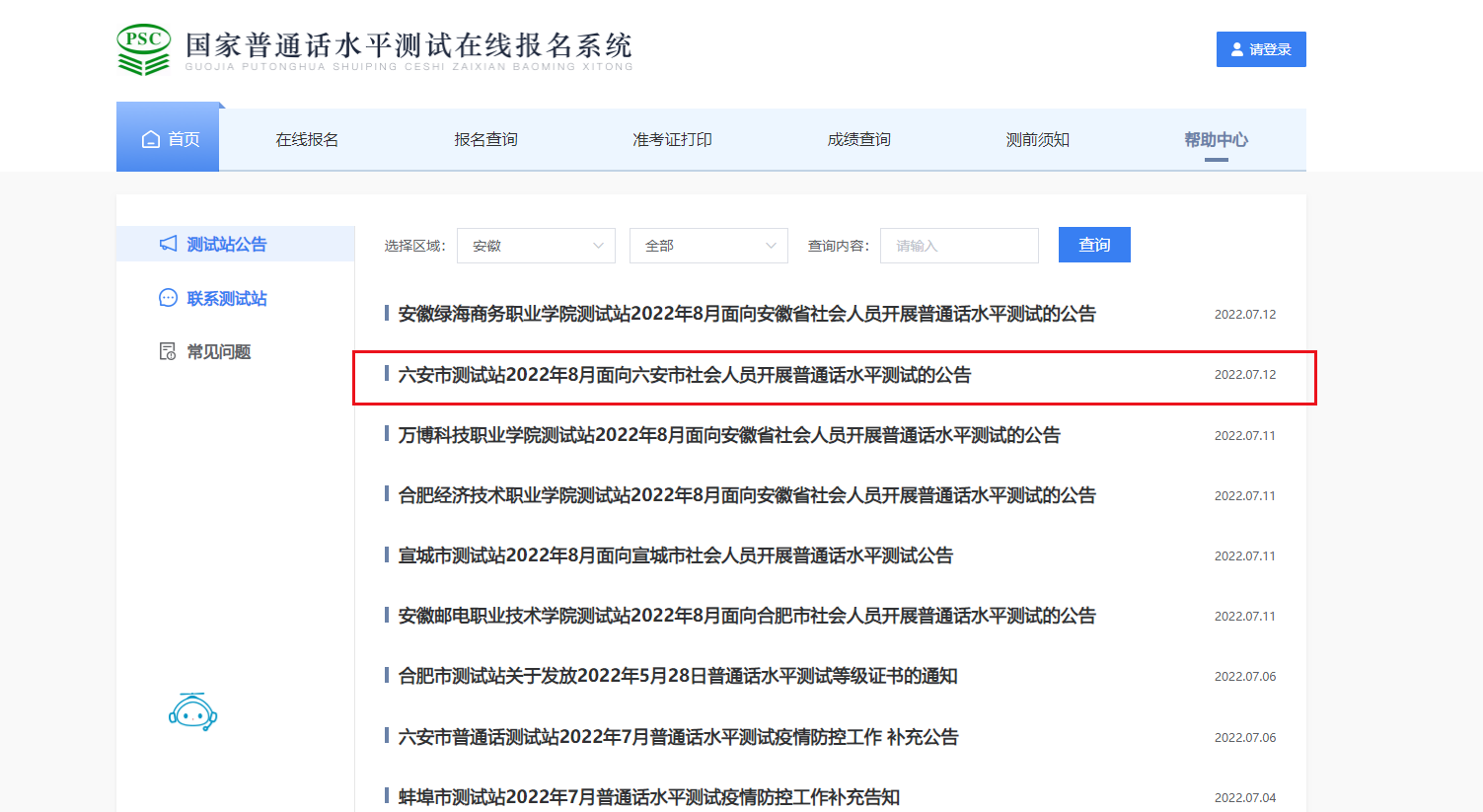Image resolution: width=1483 pixels, height=812 pixels.
Task: Open the 报名查询 tab
Action: pyautogui.click(x=485, y=140)
